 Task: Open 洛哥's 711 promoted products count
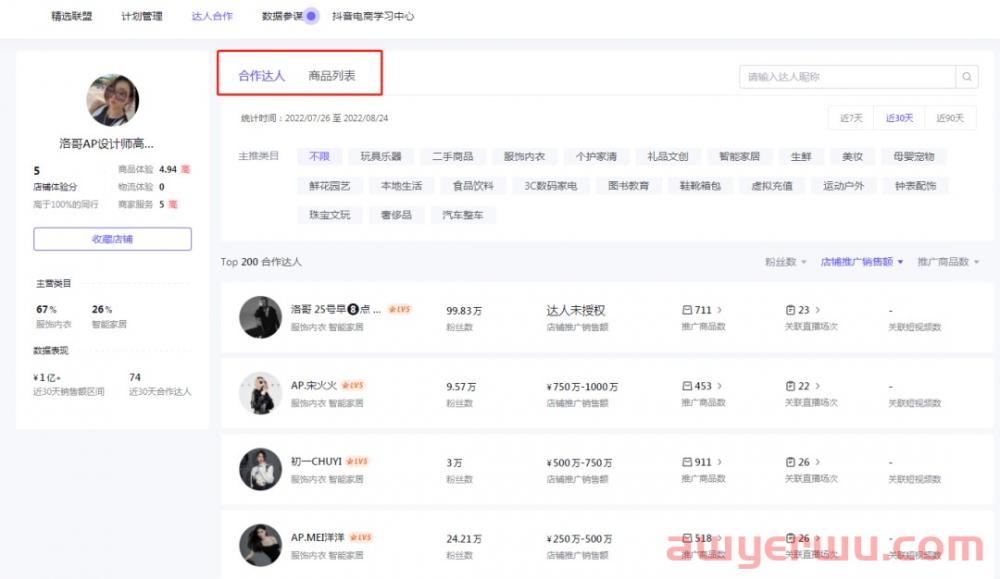point(702,310)
